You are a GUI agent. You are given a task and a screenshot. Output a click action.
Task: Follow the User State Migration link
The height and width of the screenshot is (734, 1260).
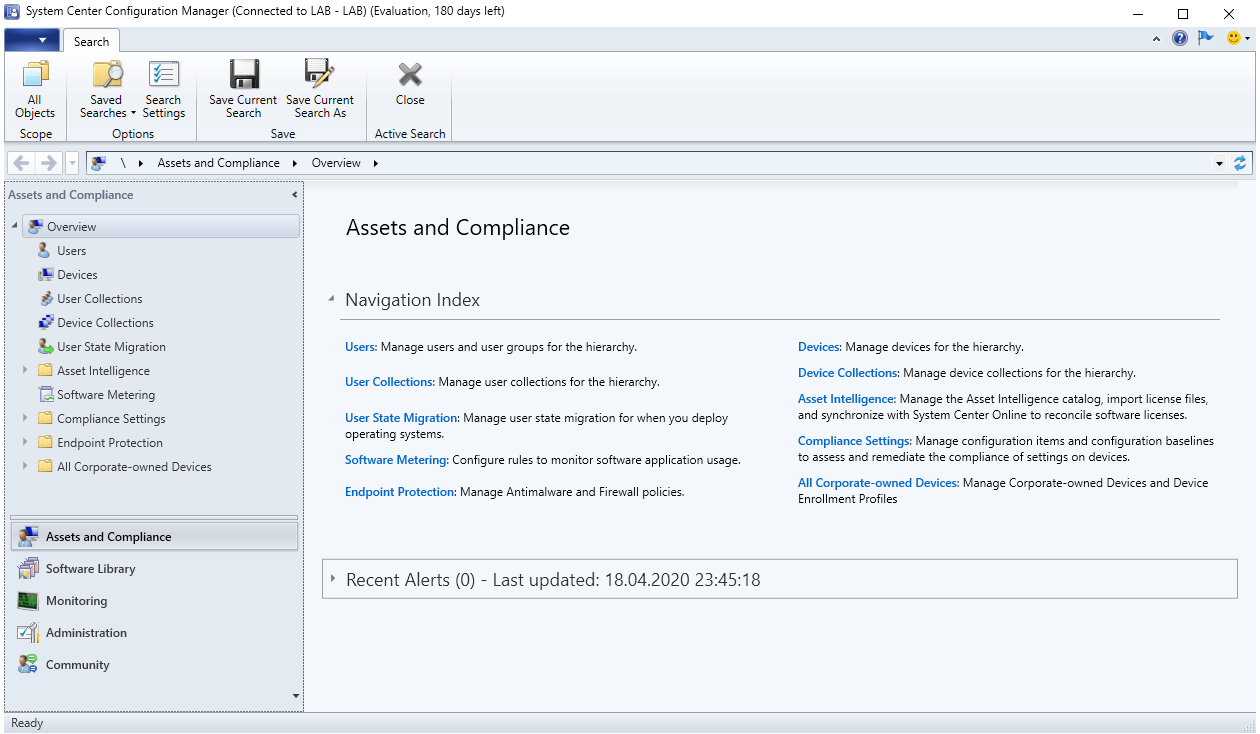pos(401,418)
